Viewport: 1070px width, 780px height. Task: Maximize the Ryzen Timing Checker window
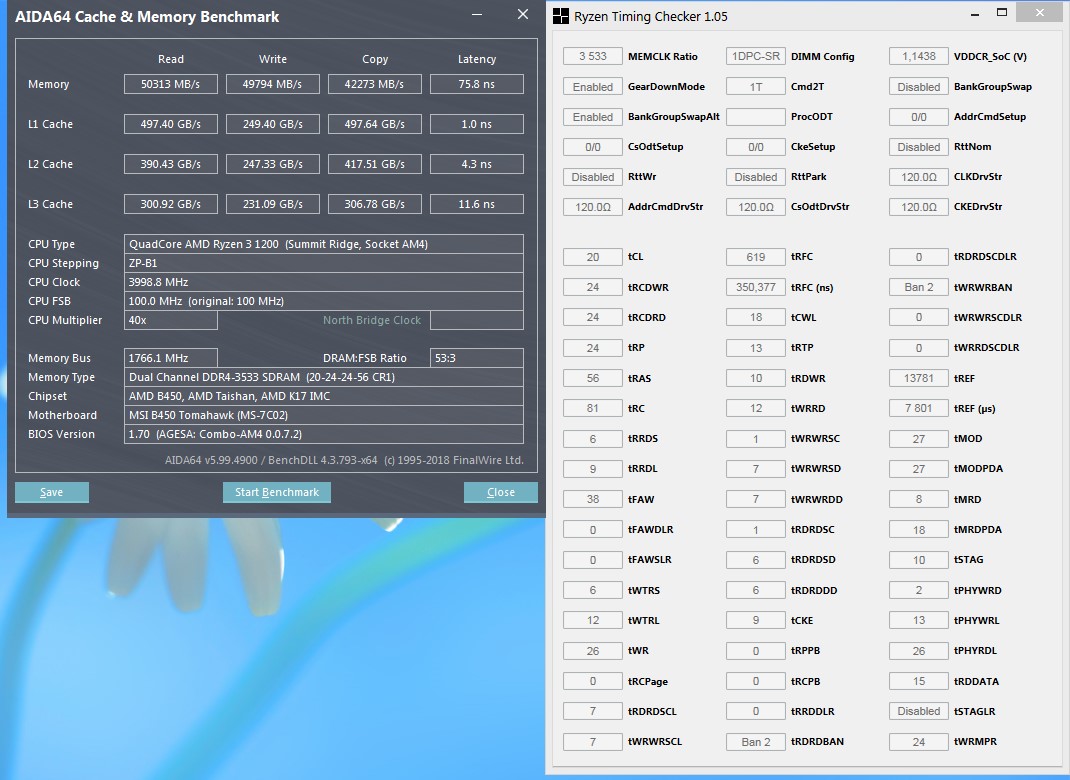[1002, 12]
